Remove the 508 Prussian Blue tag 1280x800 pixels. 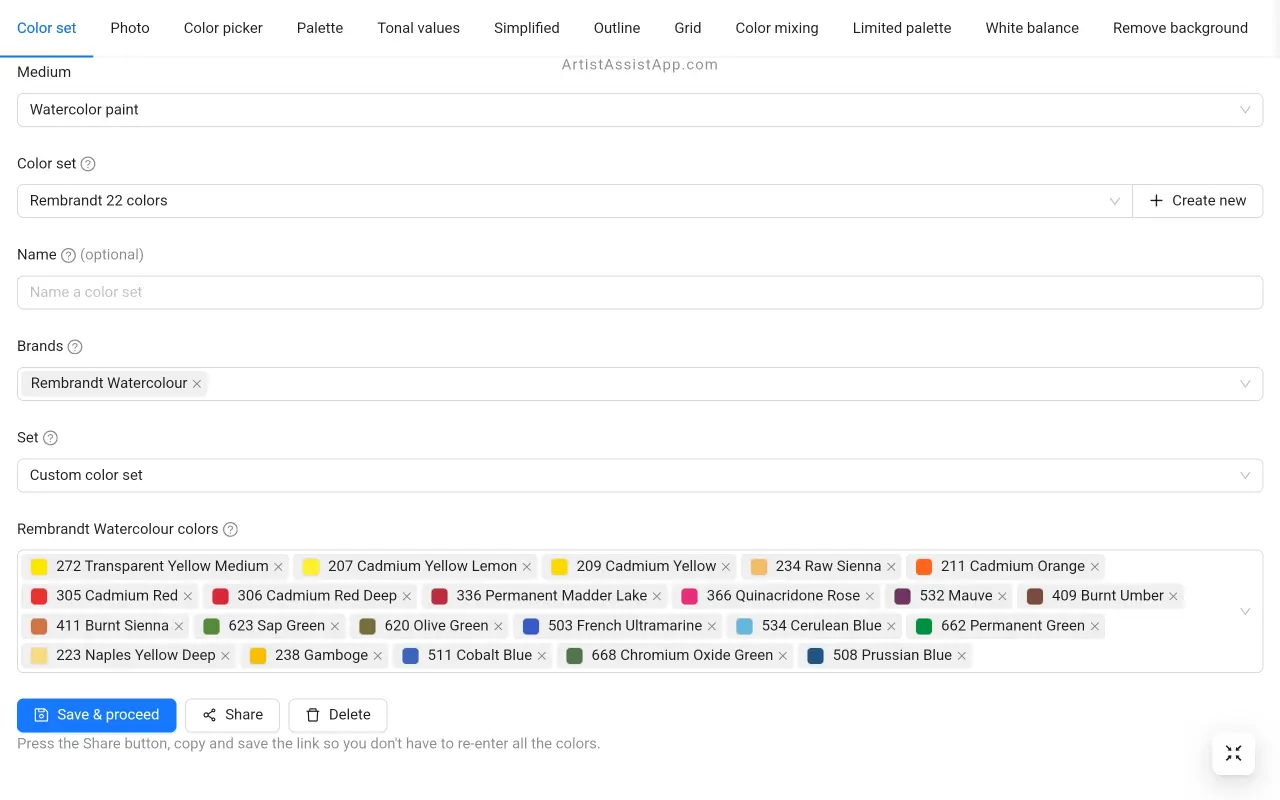click(x=962, y=656)
